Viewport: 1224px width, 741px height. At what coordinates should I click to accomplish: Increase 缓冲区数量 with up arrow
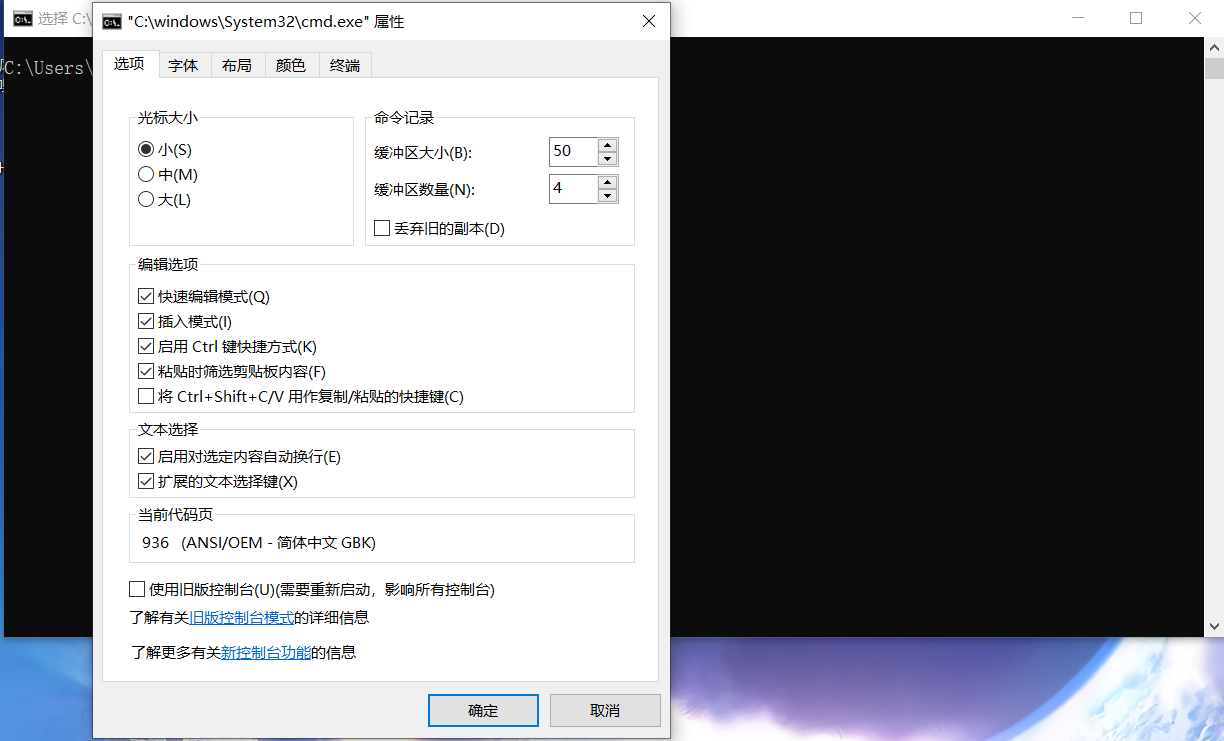(x=608, y=183)
